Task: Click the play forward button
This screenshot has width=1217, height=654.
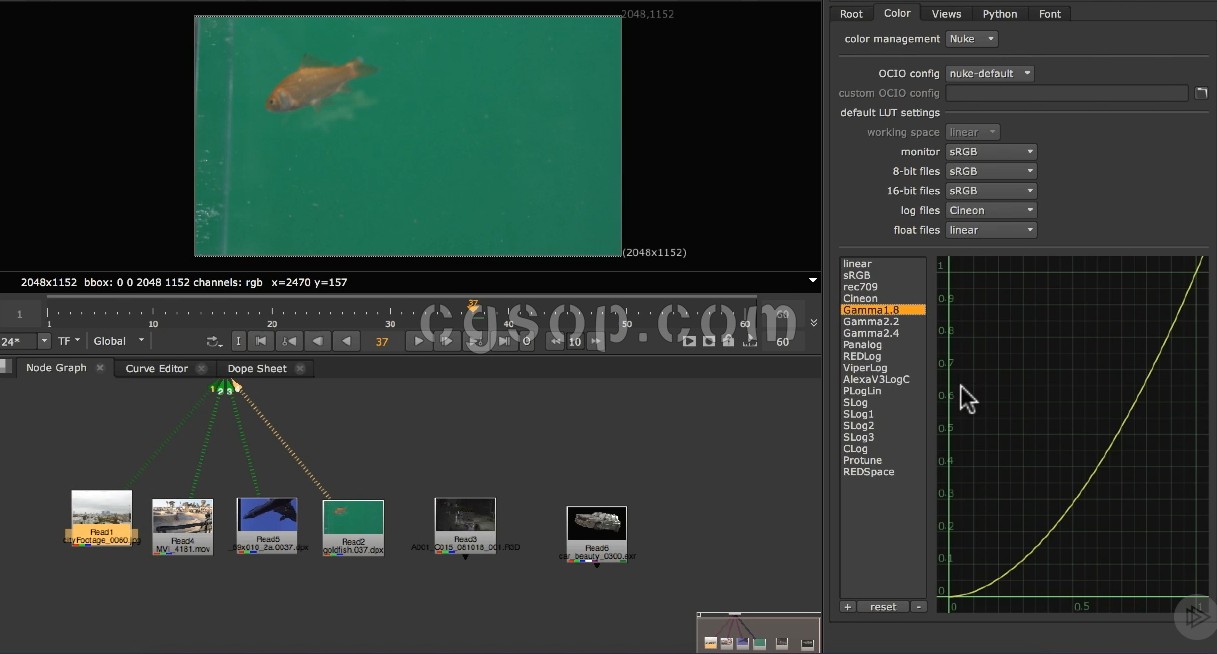Action: pyautogui.click(x=419, y=341)
